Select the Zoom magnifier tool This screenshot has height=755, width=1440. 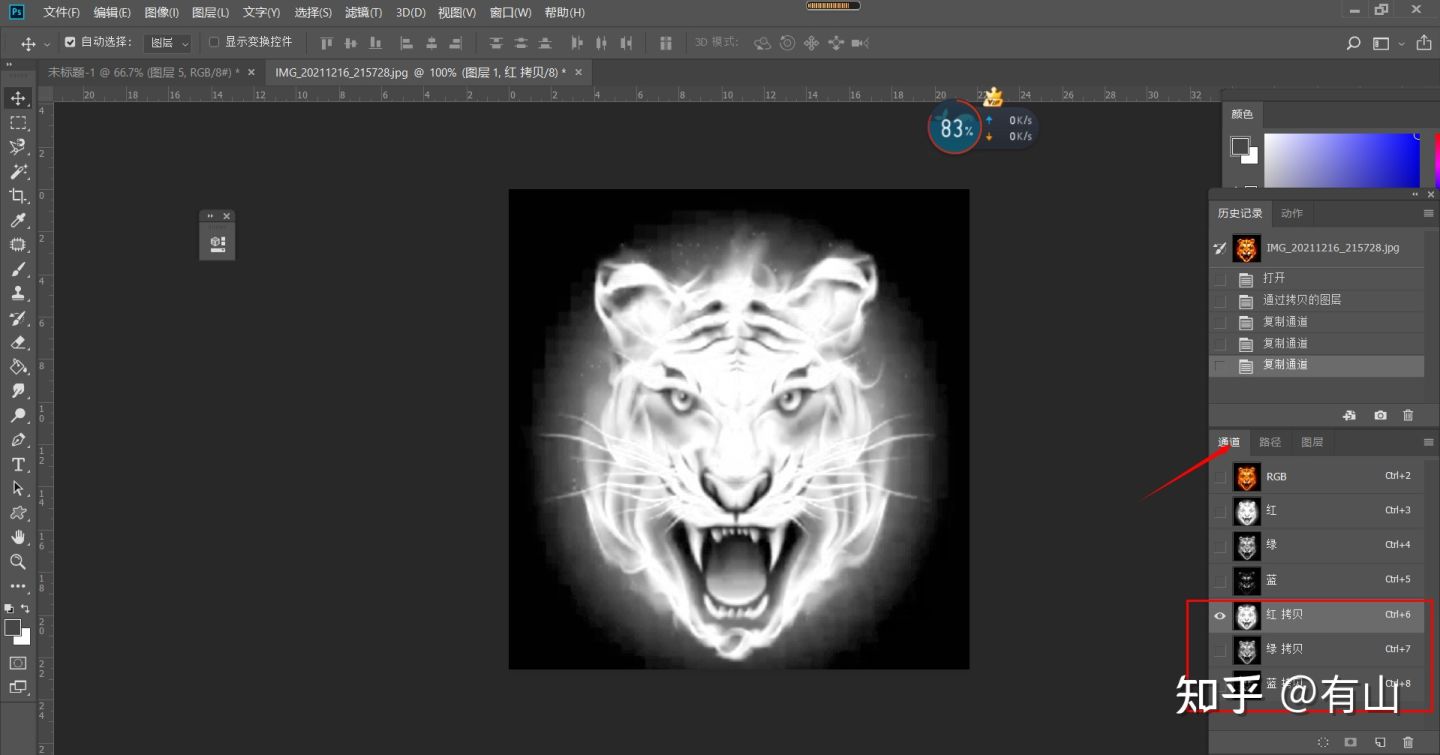[x=18, y=562]
